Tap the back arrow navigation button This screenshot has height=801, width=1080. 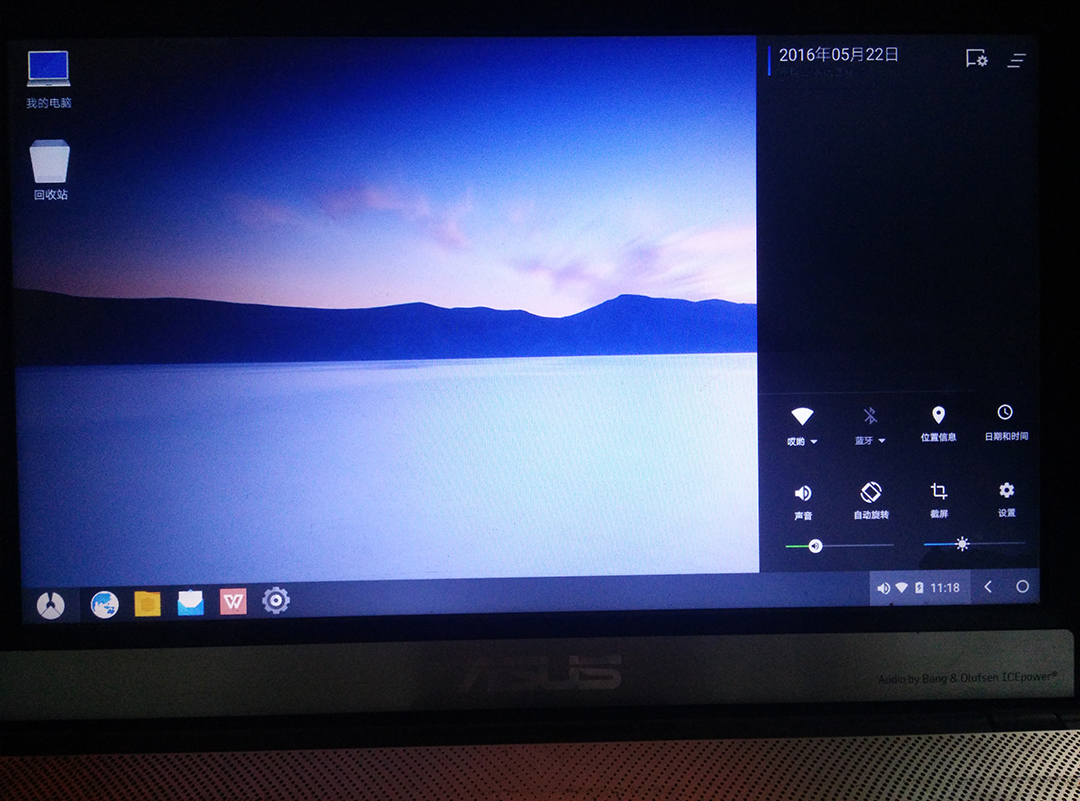click(x=988, y=587)
